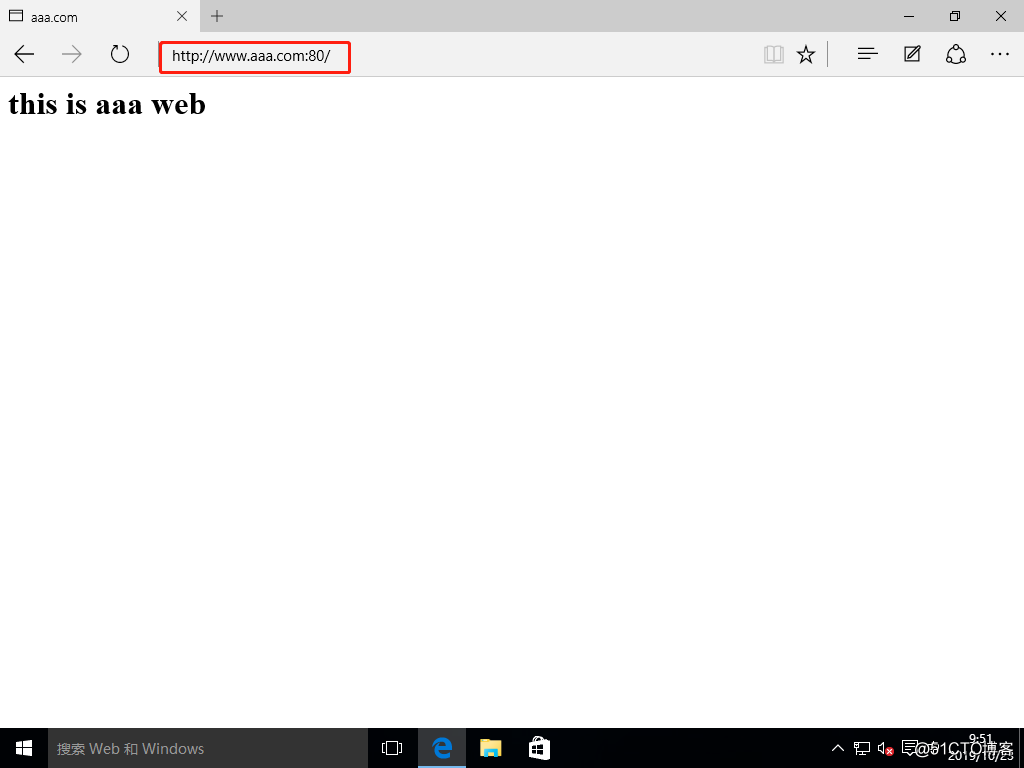Screen dimensions: 1024x768
Task: Select the aaa.com tab
Action: pyautogui.click(x=98, y=16)
